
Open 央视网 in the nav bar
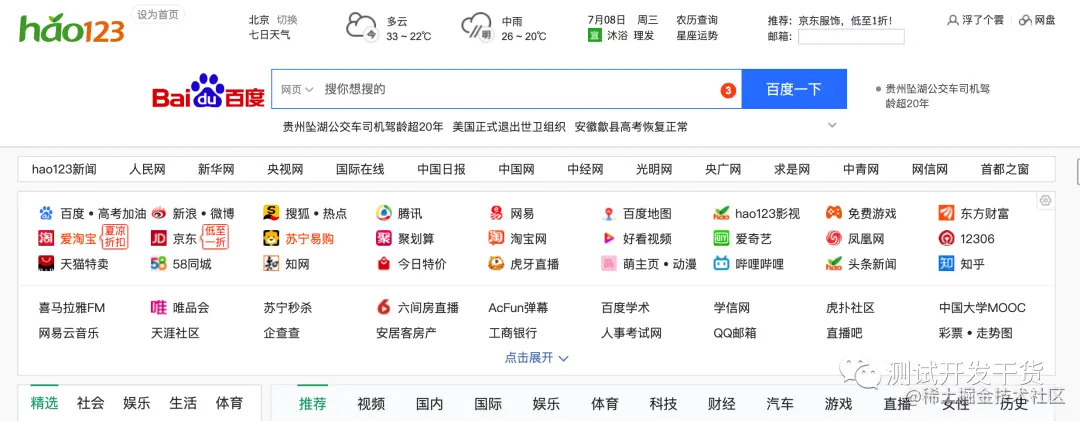point(285,170)
